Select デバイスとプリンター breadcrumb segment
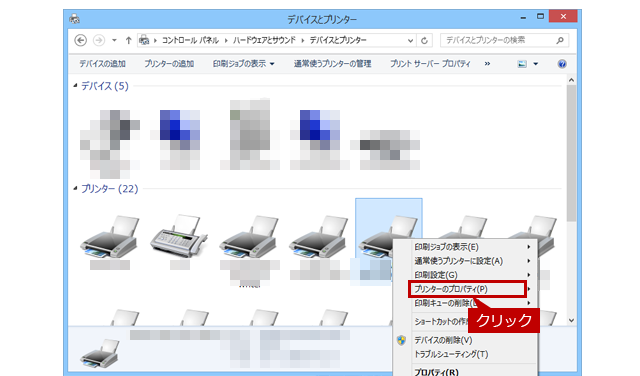Viewport: 640px width, 376px height. click(338, 40)
